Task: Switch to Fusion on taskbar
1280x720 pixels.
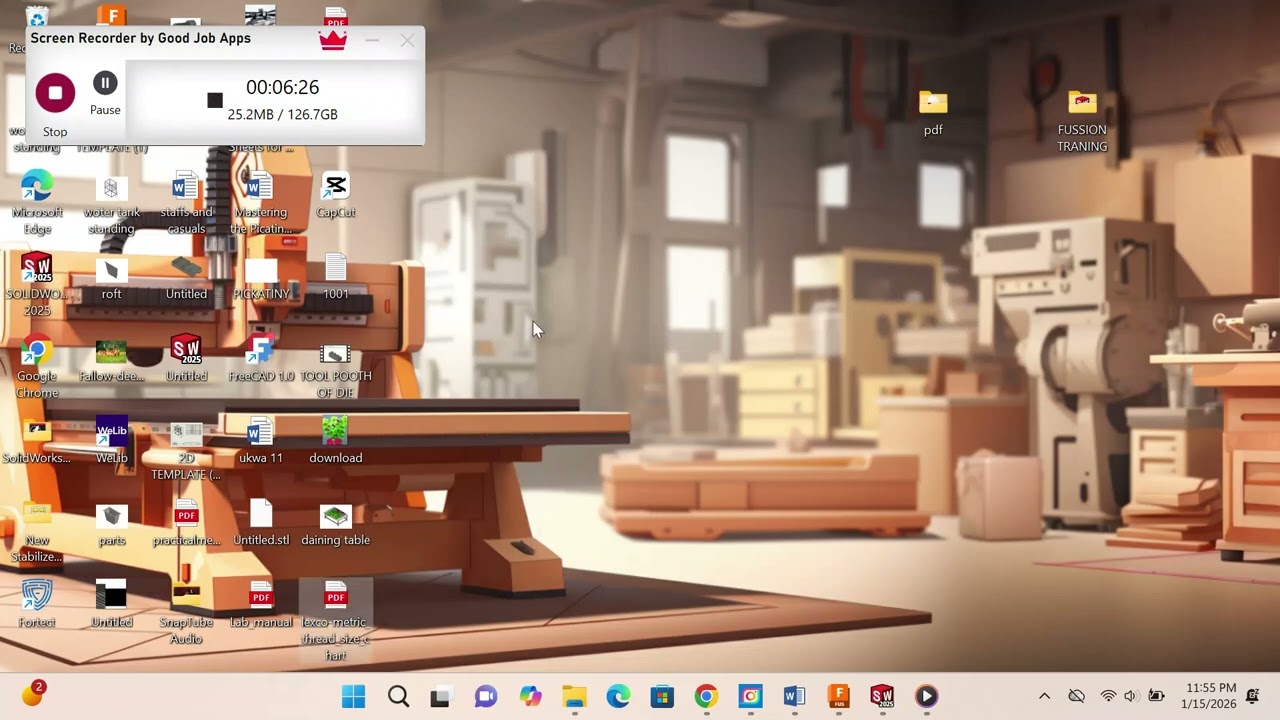Action: pyautogui.click(x=838, y=697)
